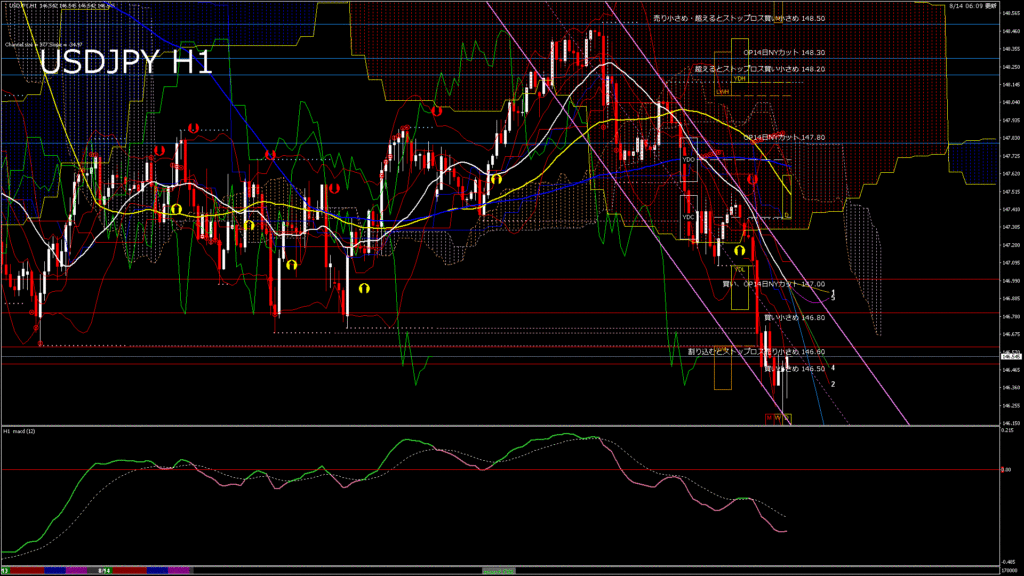Select wave label 2 near the channel

pos(833,384)
